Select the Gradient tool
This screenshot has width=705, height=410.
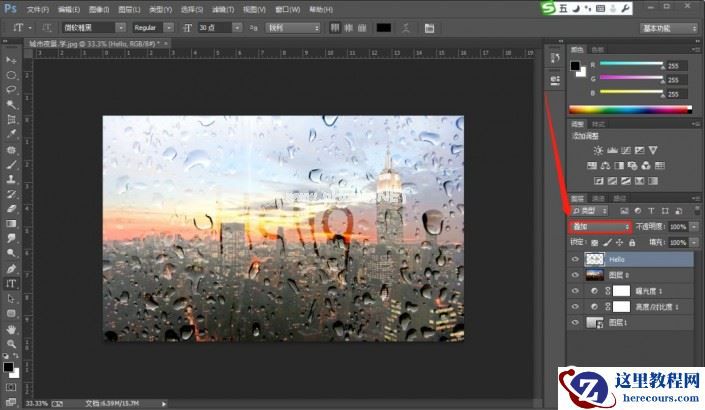click(x=11, y=223)
